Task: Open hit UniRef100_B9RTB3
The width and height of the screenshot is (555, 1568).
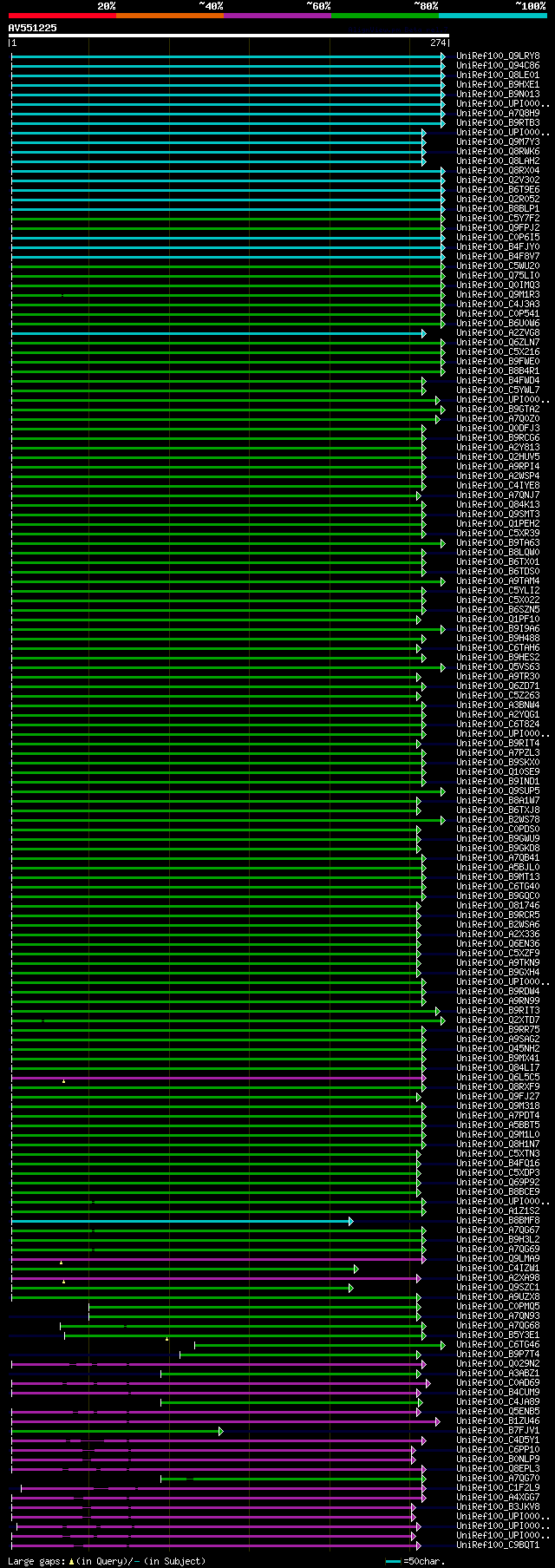Action: pos(498,122)
